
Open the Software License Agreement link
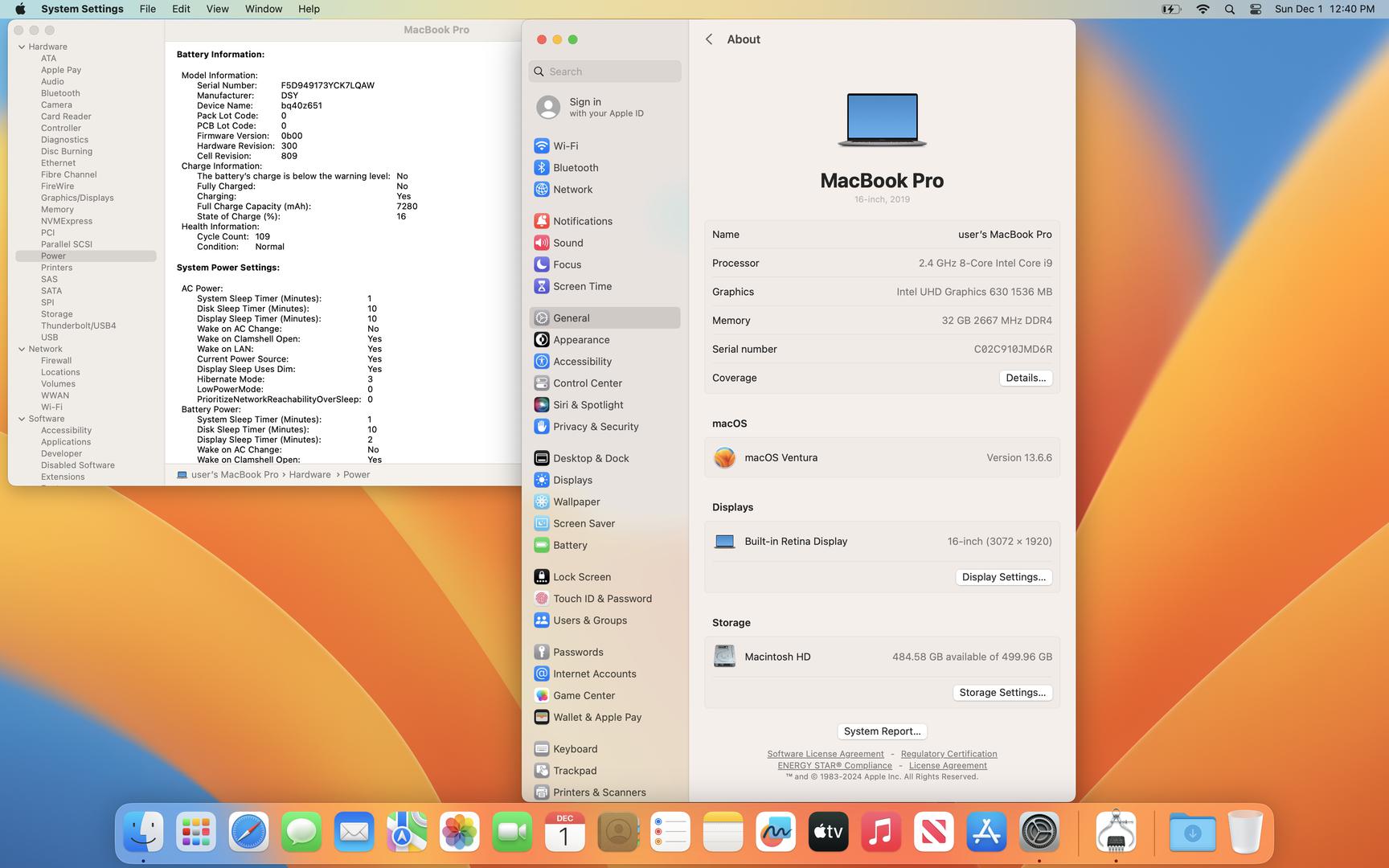[826, 754]
